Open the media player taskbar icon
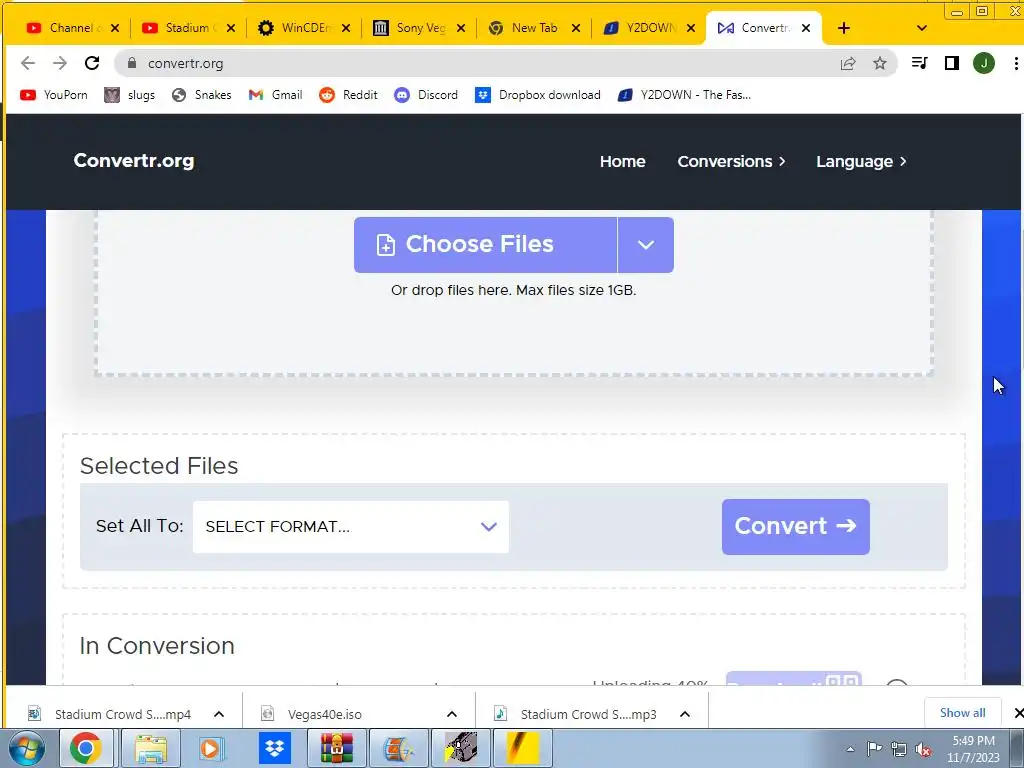The height and width of the screenshot is (768, 1024). coord(211,748)
